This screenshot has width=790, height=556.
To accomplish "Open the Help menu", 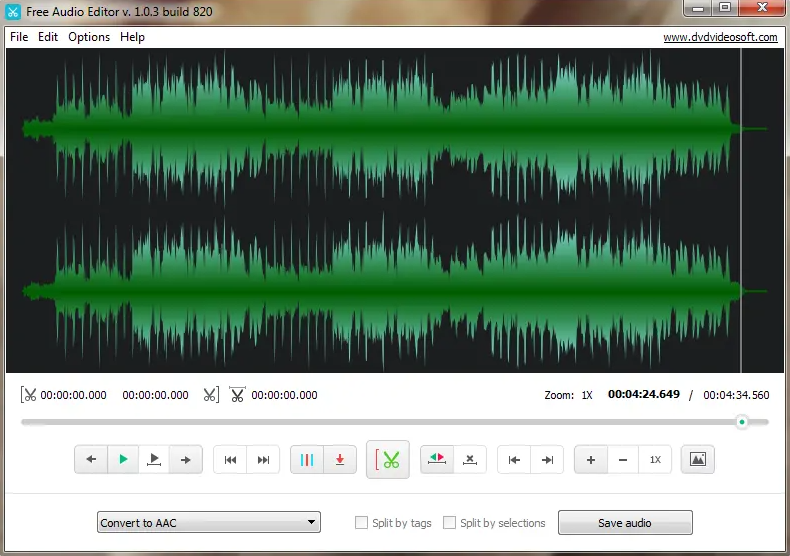I will tap(133, 37).
